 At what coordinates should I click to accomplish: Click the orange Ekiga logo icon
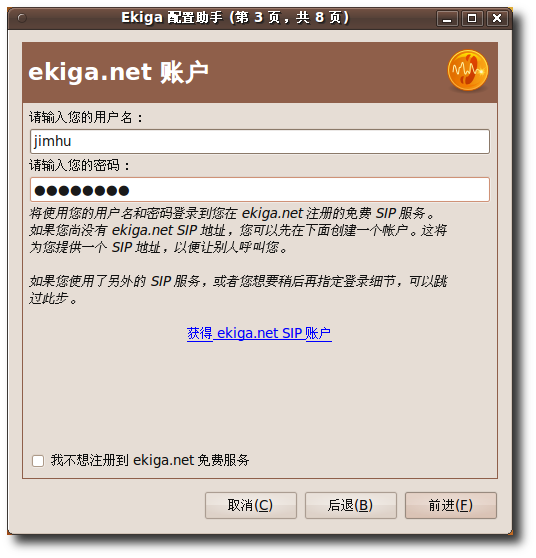tap(467, 70)
